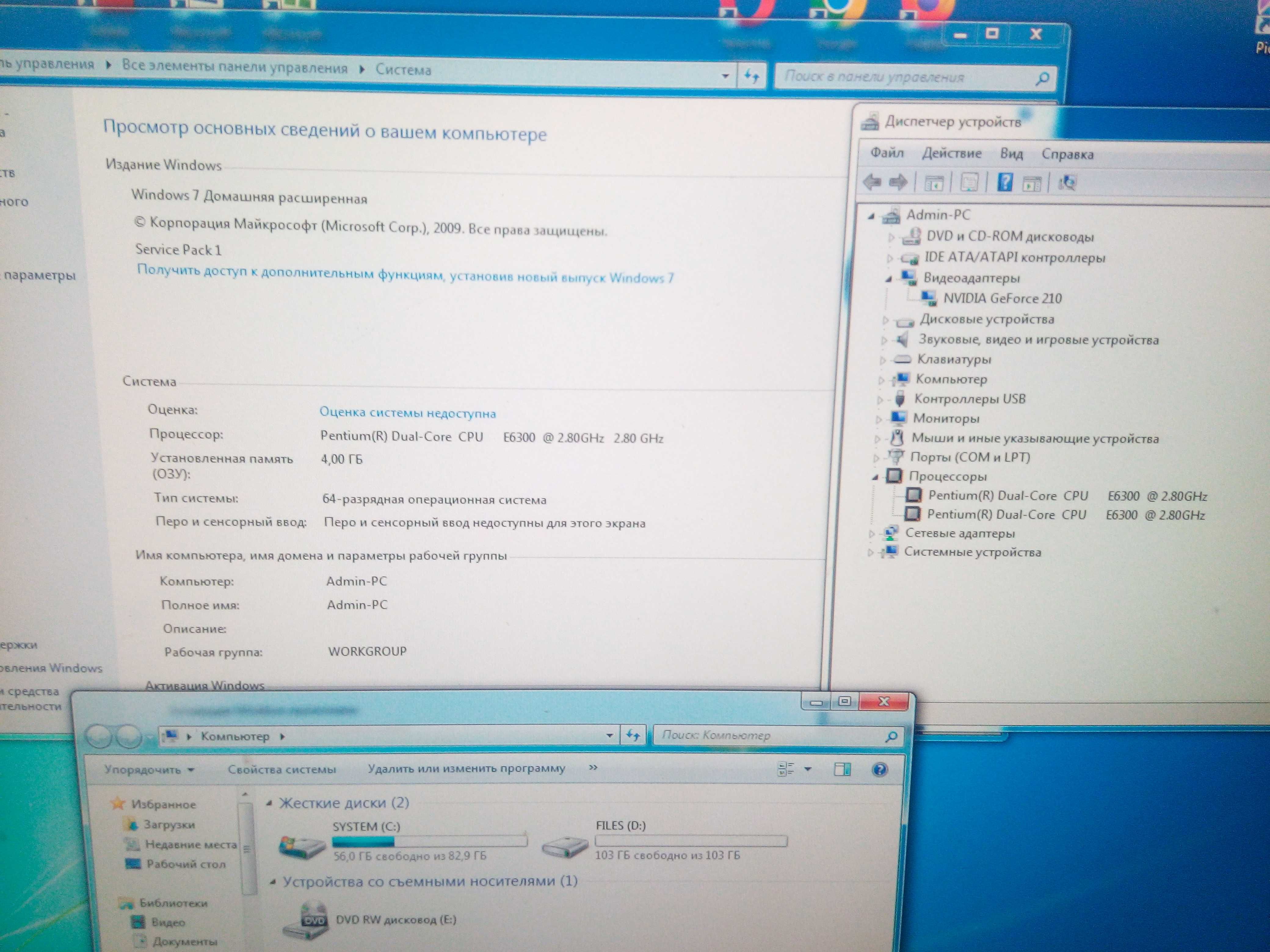The image size is (1270, 952).
Task: Collapse the Видеоадаптеры node
Action: point(888,279)
